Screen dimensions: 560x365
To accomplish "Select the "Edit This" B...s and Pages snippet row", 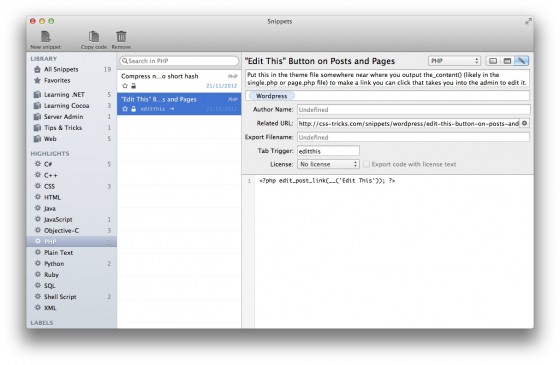I will (179, 104).
